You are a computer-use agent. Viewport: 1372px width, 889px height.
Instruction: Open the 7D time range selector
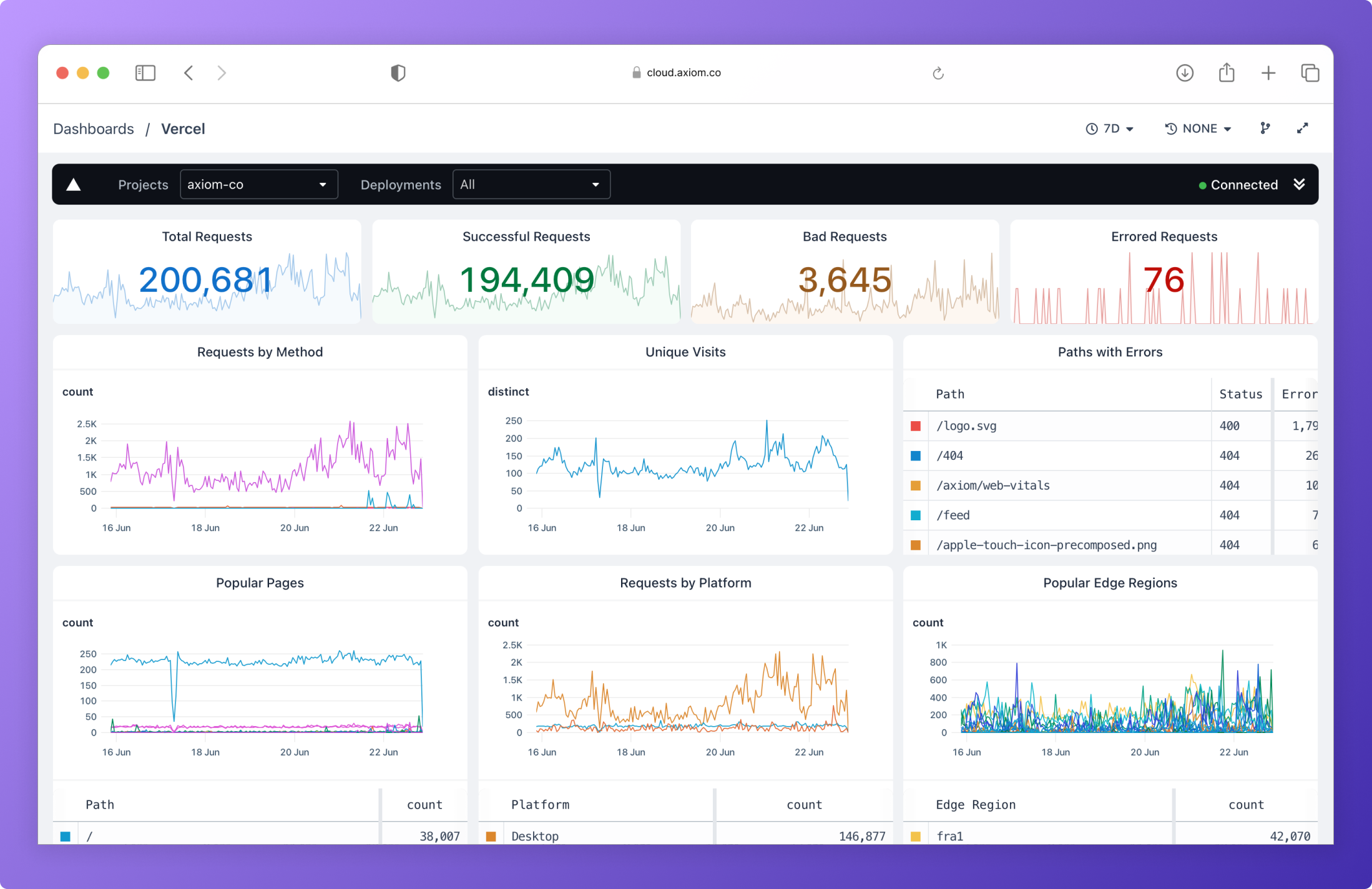[x=1110, y=129]
